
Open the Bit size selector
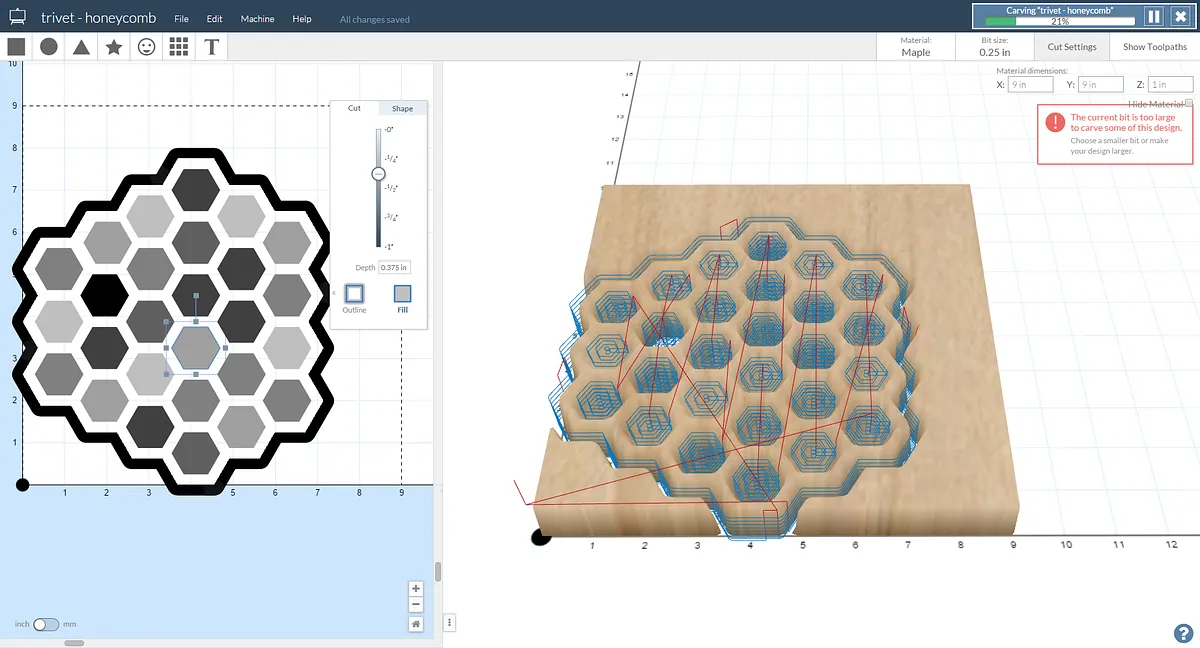[994, 47]
